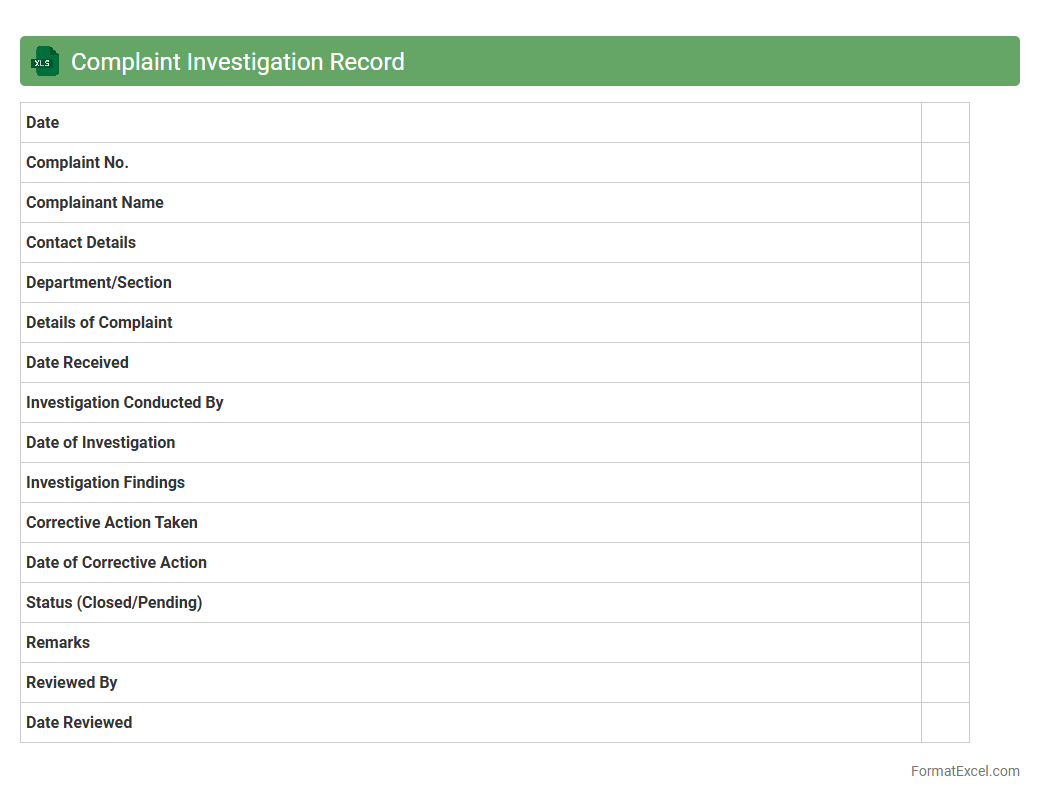Click the green XLS file icon
This screenshot has width=1040, height=800.
point(45,61)
